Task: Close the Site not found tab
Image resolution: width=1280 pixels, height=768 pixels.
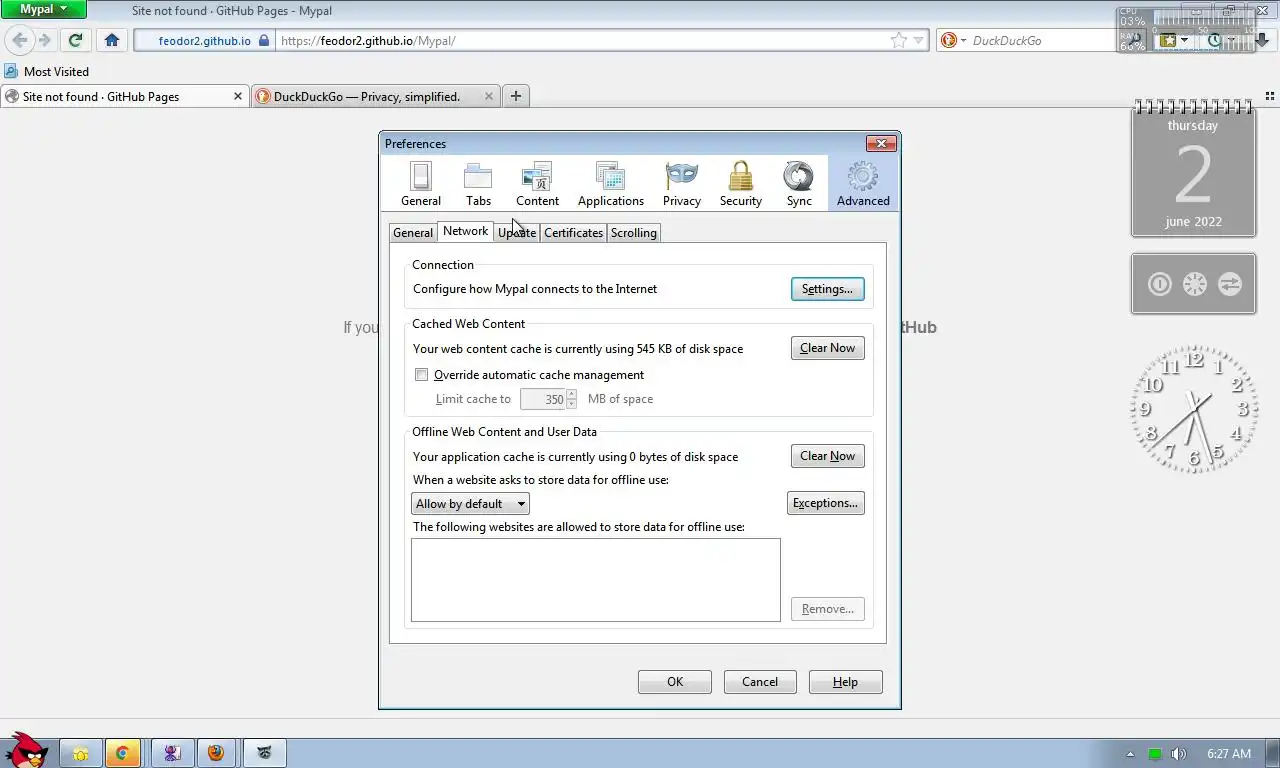Action: (x=238, y=96)
